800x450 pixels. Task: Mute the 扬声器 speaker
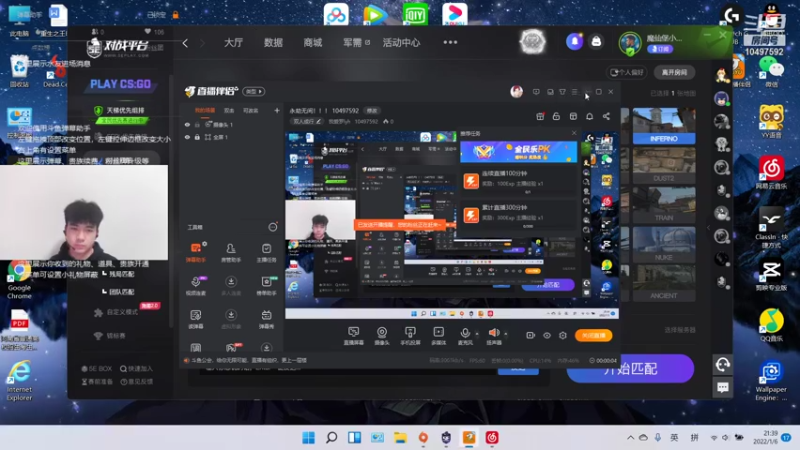click(493, 336)
